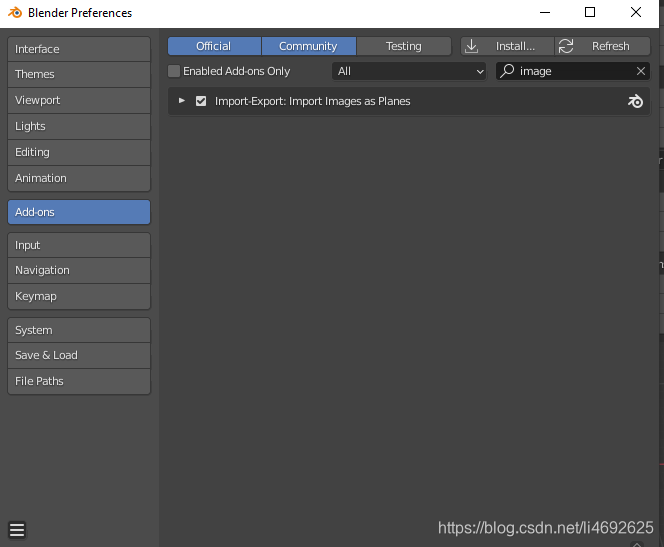The width and height of the screenshot is (664, 547).
Task: Select the Editing section
Action: point(79,152)
